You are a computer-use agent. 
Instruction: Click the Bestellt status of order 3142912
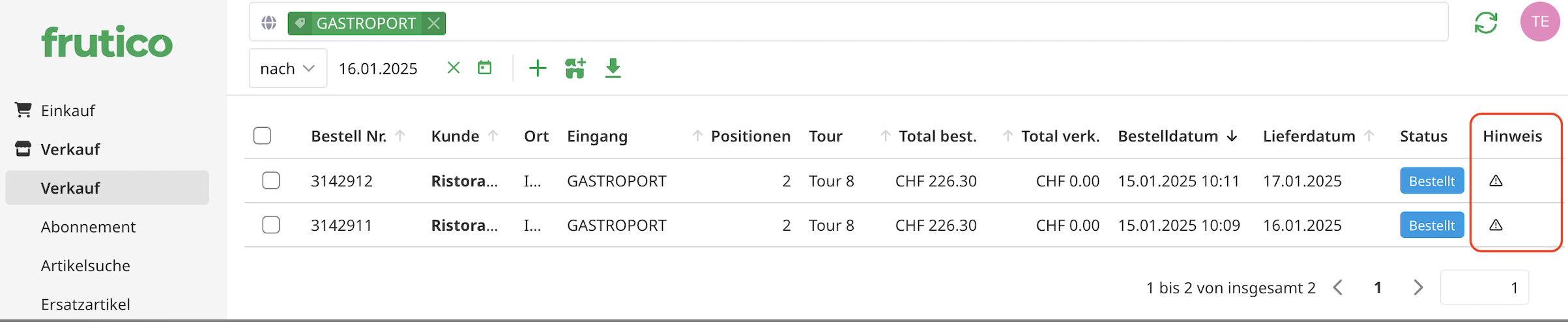pyautogui.click(x=1431, y=181)
